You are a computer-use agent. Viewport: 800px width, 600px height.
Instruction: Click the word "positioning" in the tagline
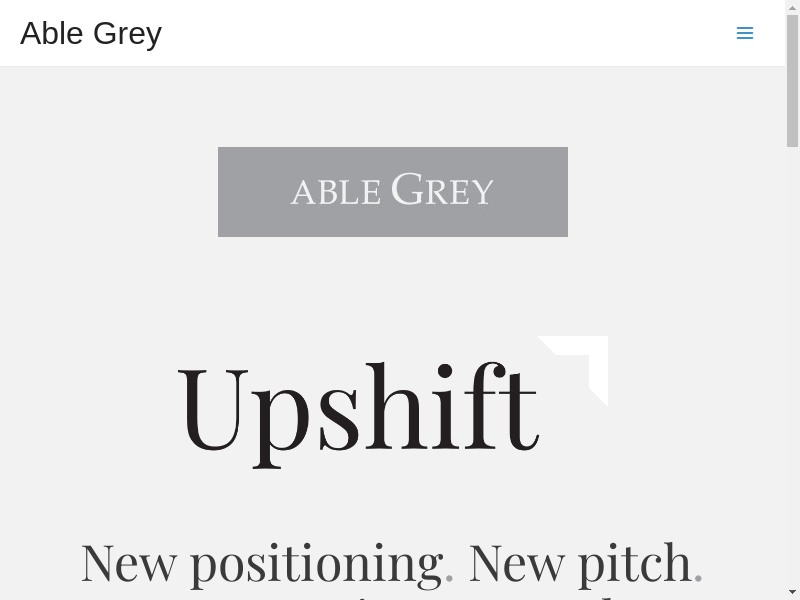pos(315,562)
